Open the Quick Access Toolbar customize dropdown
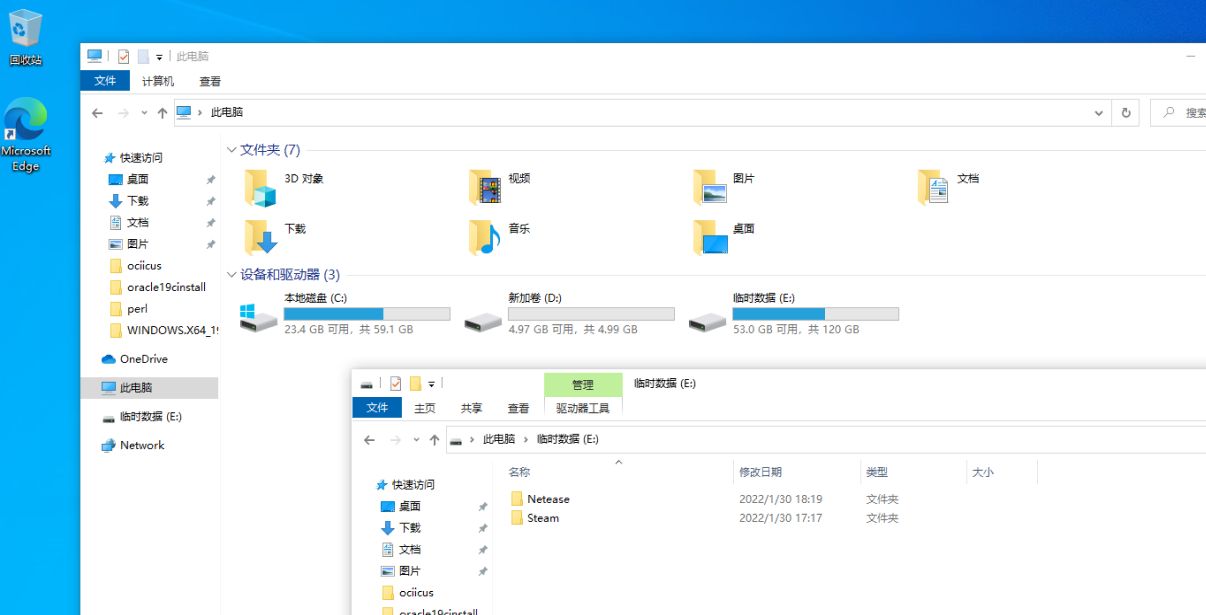 click(x=160, y=56)
